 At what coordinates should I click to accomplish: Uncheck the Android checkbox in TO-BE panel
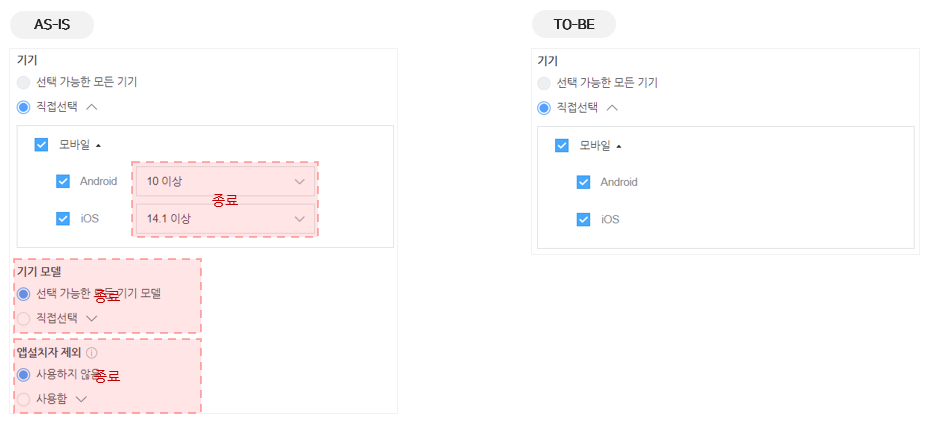coord(583,182)
